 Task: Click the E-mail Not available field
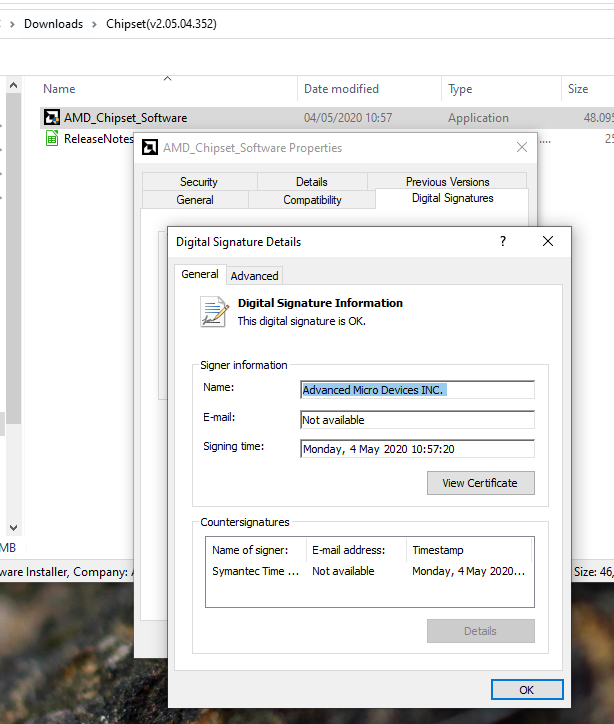[x=417, y=420]
